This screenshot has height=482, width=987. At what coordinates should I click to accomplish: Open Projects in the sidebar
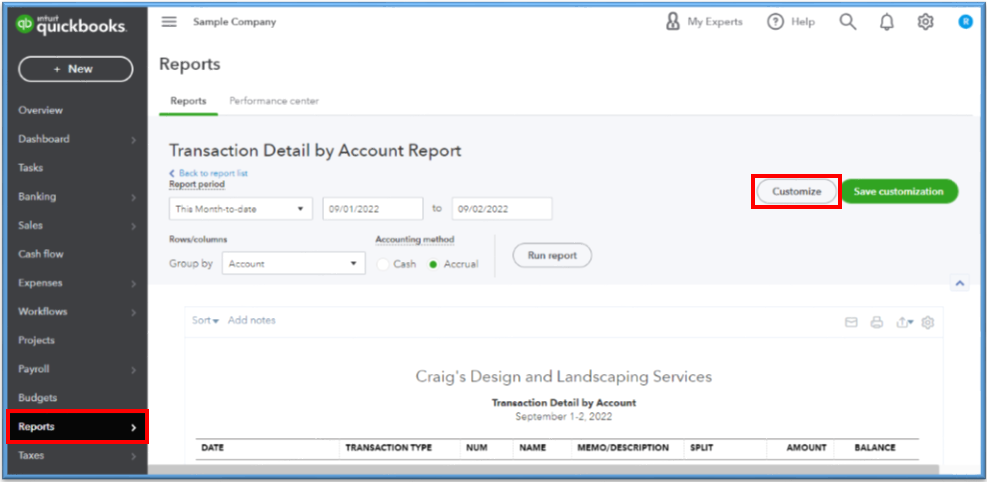[x=37, y=340]
